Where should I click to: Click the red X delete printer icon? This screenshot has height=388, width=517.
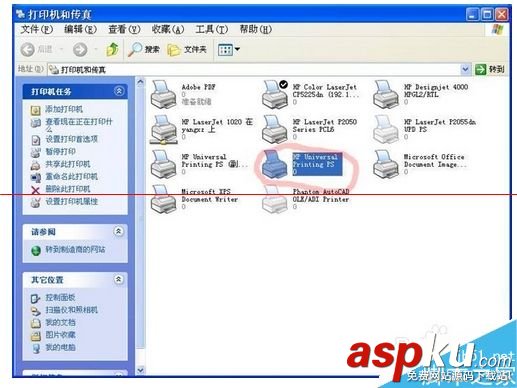(35, 190)
